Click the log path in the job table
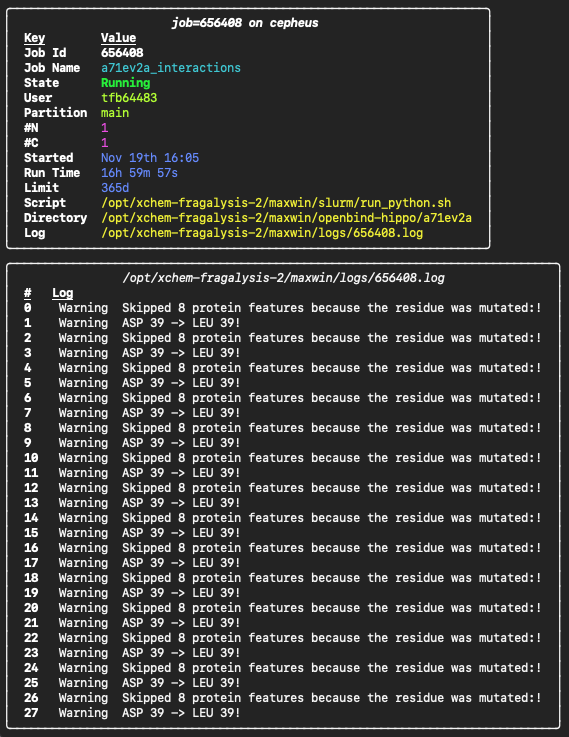Image resolution: width=569 pixels, height=737 pixels. tap(262, 233)
